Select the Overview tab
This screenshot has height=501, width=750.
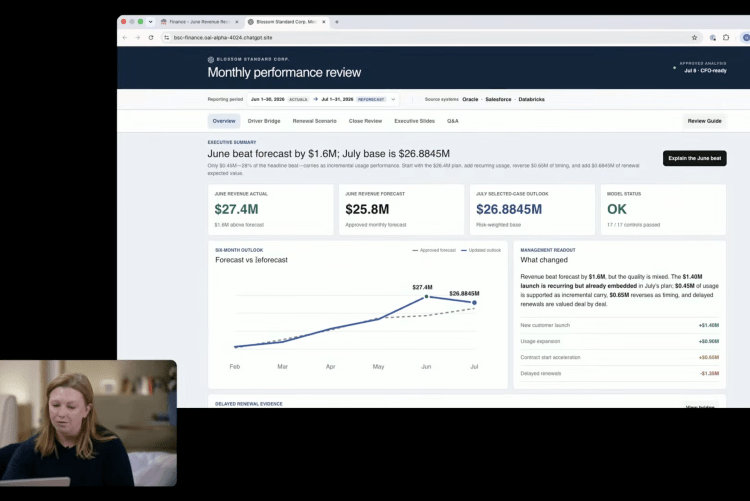click(x=224, y=121)
